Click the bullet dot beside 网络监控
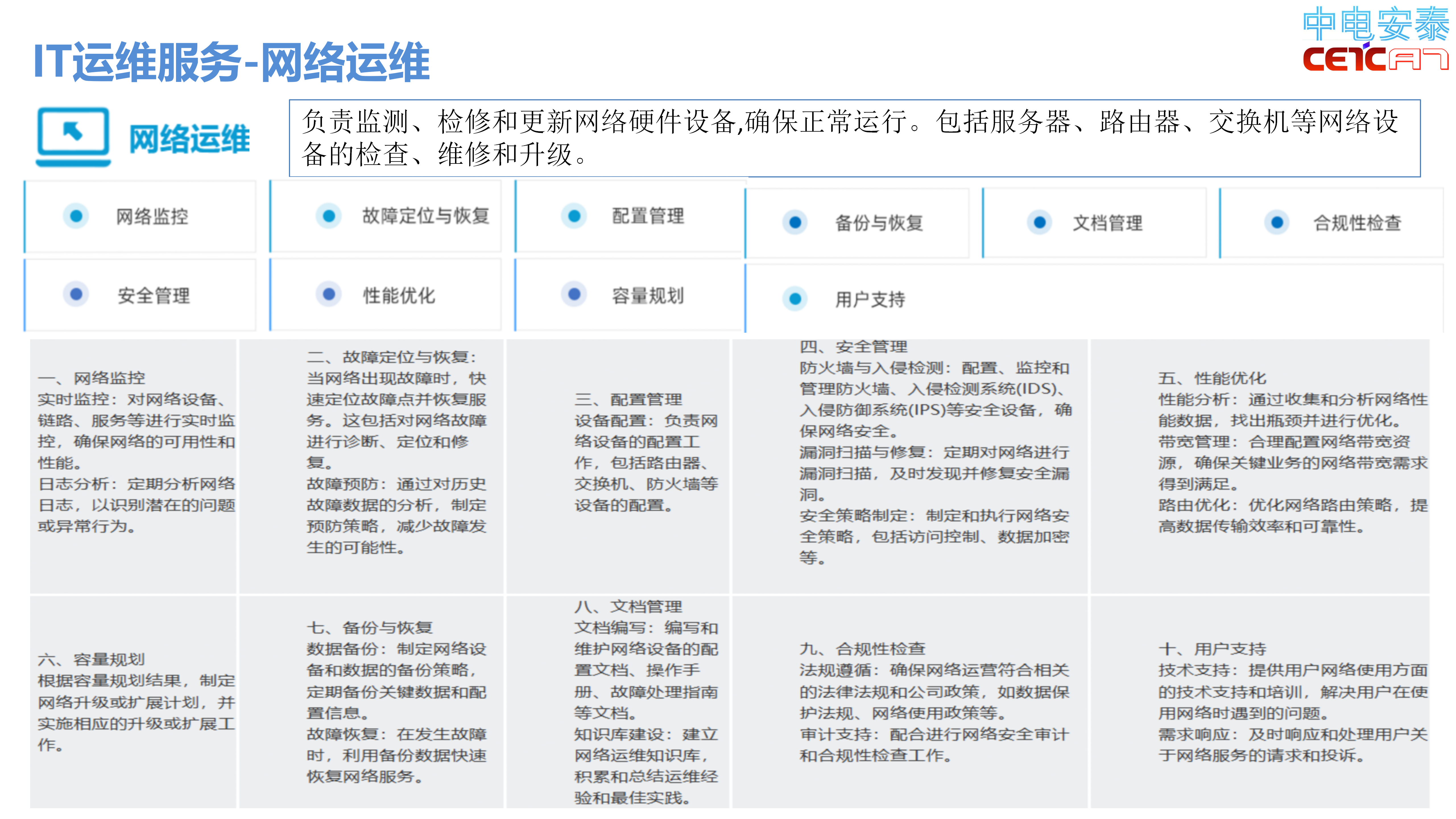1456x819 pixels. pyautogui.click(x=76, y=216)
